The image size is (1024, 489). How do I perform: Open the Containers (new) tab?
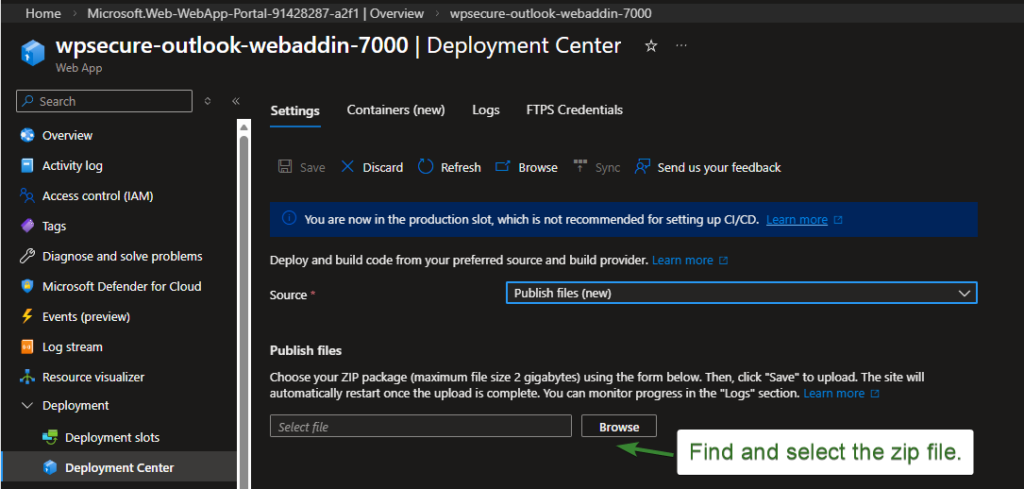pos(395,110)
